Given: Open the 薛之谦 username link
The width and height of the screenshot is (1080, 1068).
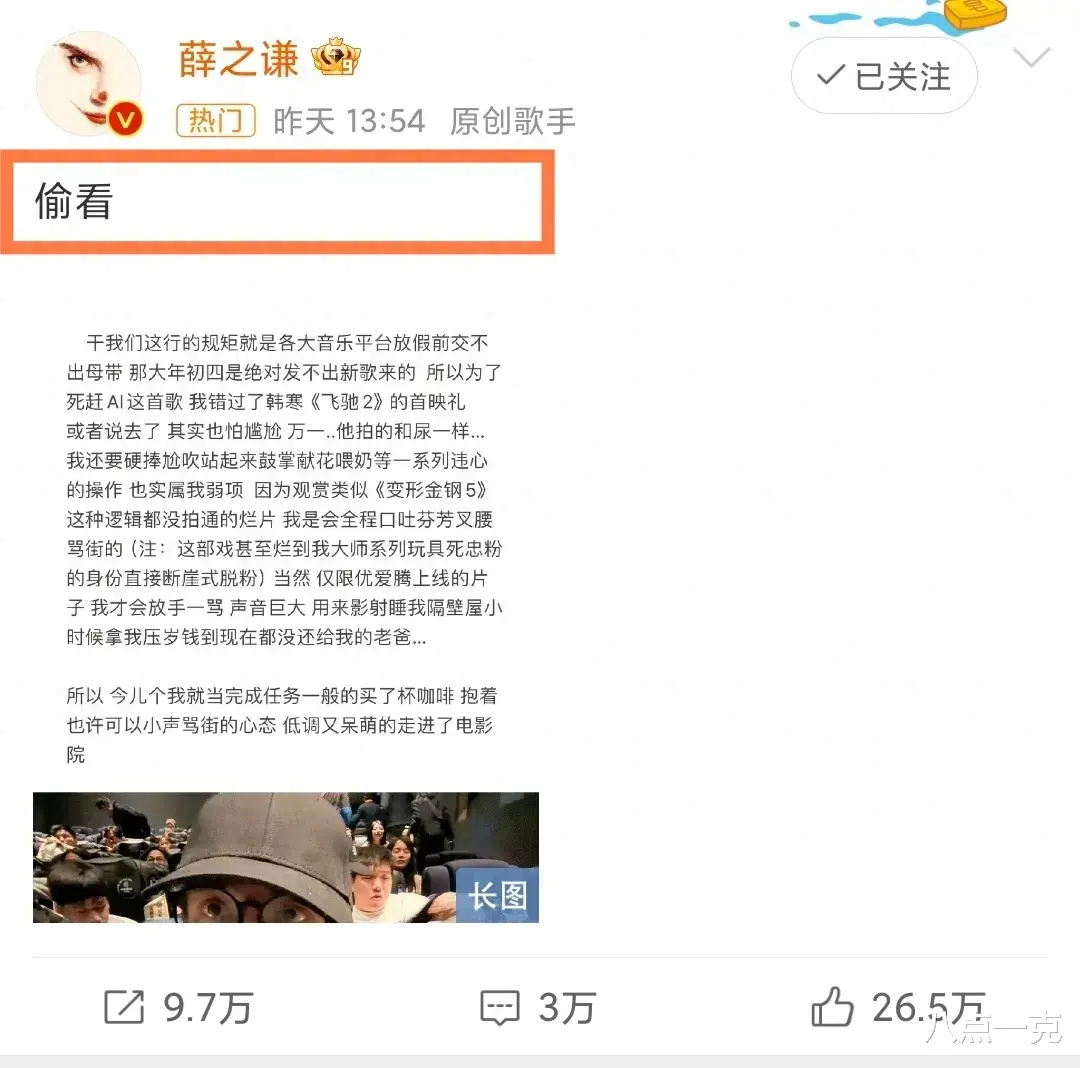Looking at the screenshot, I should tap(238, 59).
